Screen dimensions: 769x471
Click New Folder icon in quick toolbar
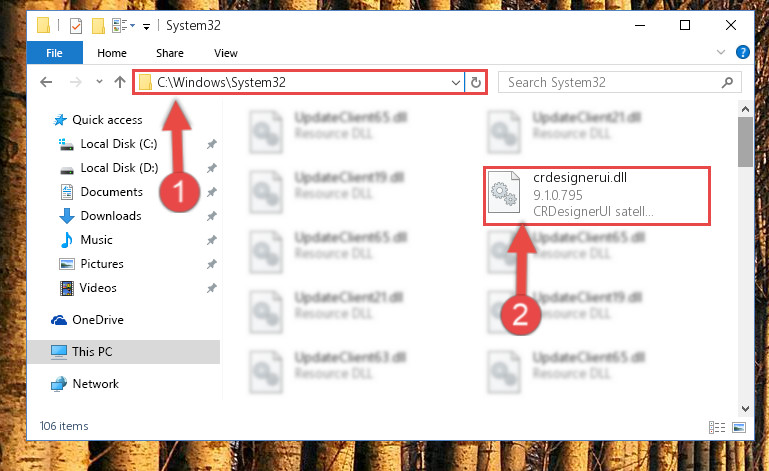pyautogui.click(x=99, y=26)
